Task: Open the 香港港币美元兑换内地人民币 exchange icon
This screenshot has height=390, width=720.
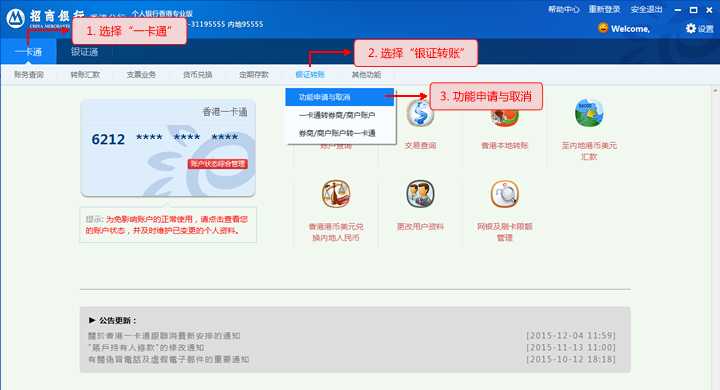Action: click(x=336, y=194)
